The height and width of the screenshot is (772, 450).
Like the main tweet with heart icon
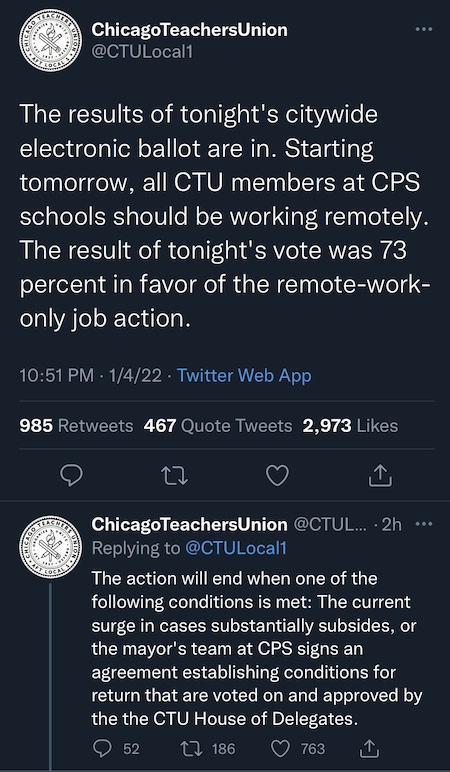click(277, 476)
